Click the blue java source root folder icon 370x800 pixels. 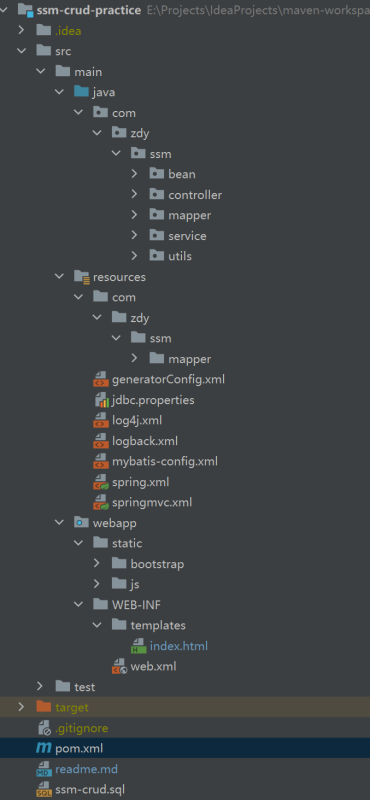click(81, 92)
